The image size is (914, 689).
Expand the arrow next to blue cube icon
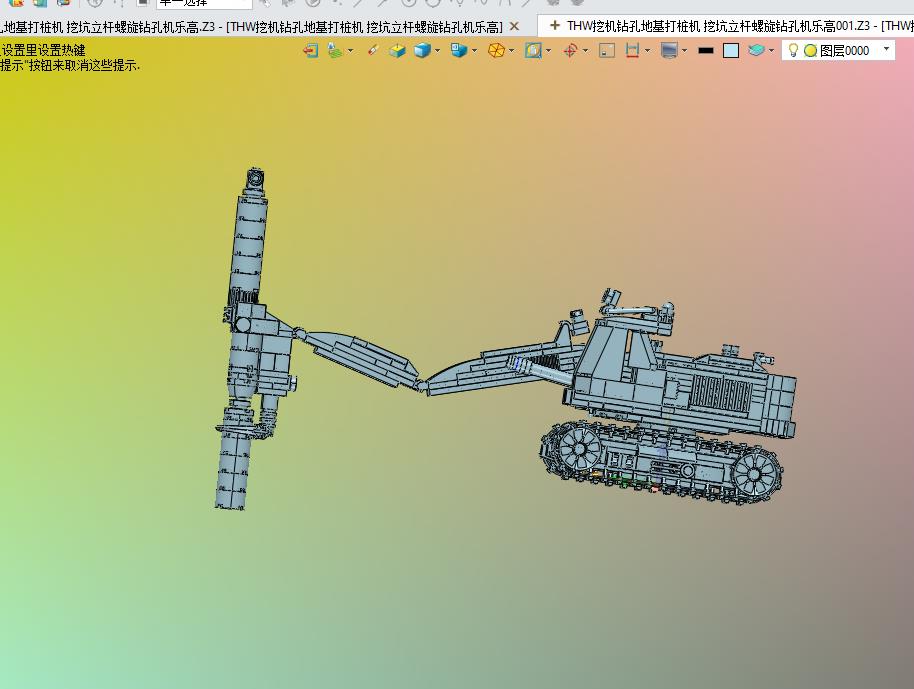(x=437, y=51)
